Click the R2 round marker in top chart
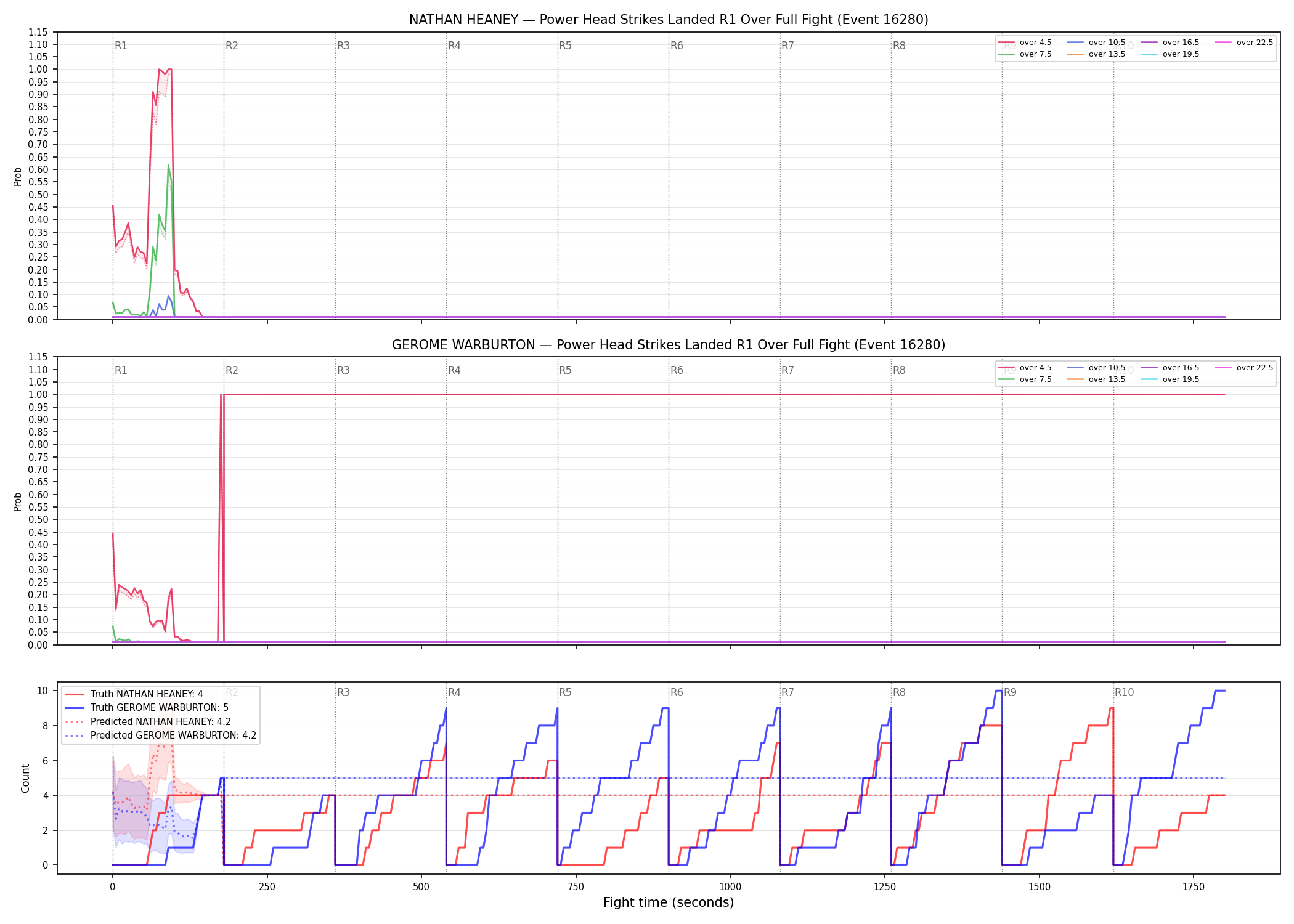Image resolution: width=1294 pixels, height=924 pixels. [x=232, y=46]
